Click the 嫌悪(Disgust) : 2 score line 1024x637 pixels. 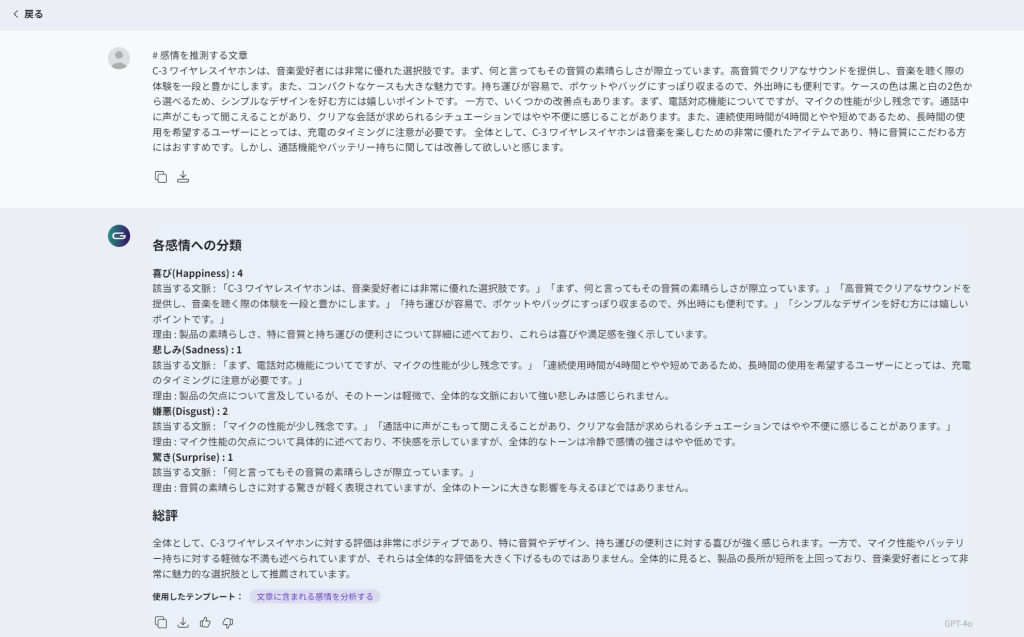point(190,411)
